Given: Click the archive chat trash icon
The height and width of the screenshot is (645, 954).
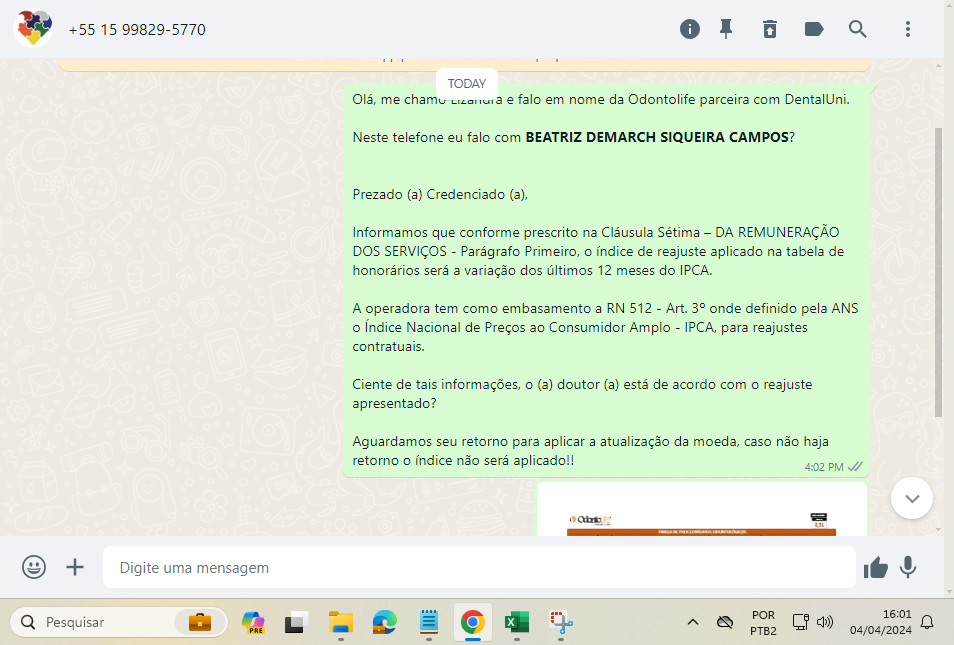Looking at the screenshot, I should pos(769,29).
